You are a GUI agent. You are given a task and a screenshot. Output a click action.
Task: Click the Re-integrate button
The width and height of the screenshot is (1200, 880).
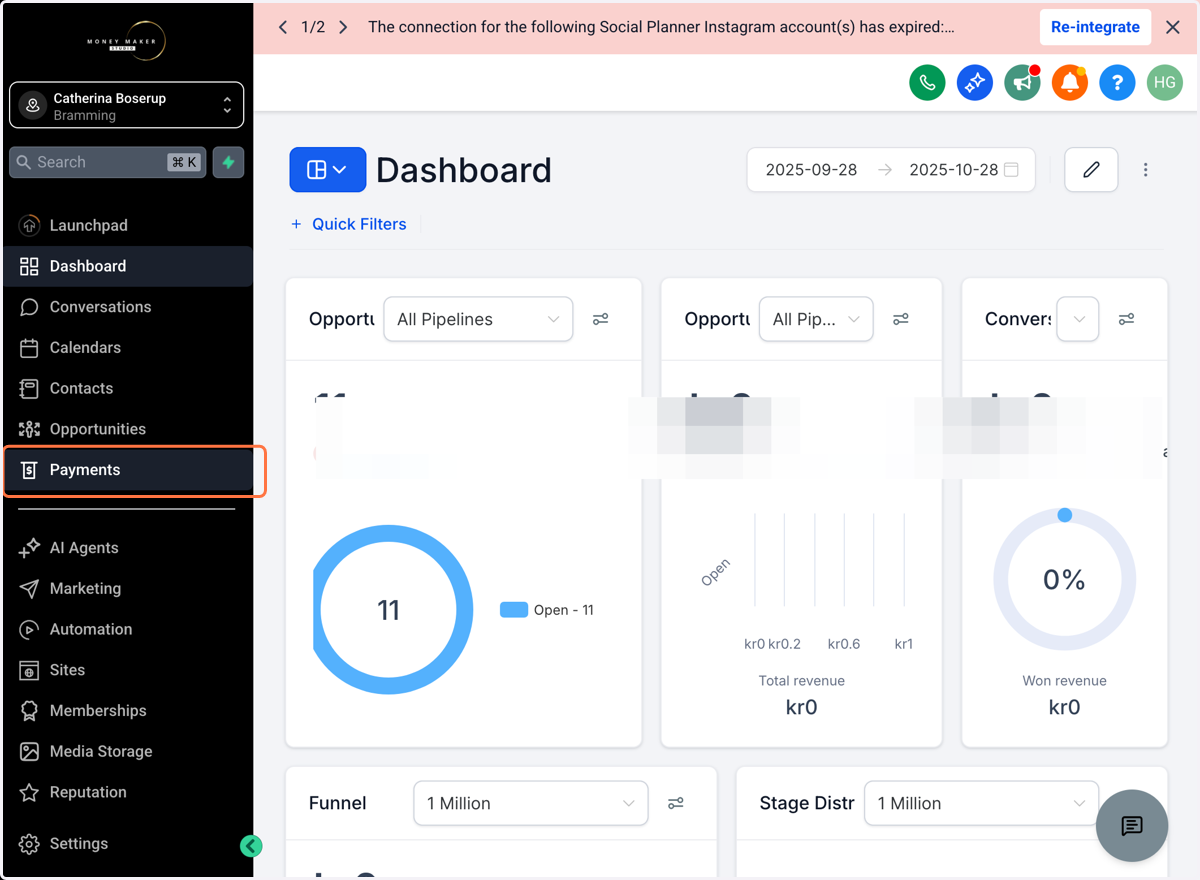click(1095, 27)
